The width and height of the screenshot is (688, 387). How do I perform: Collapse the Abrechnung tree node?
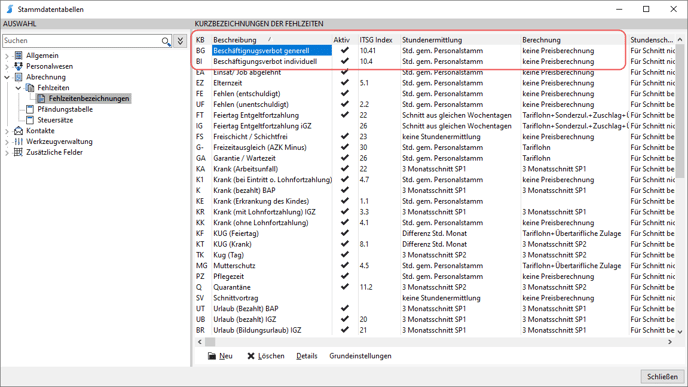point(7,77)
